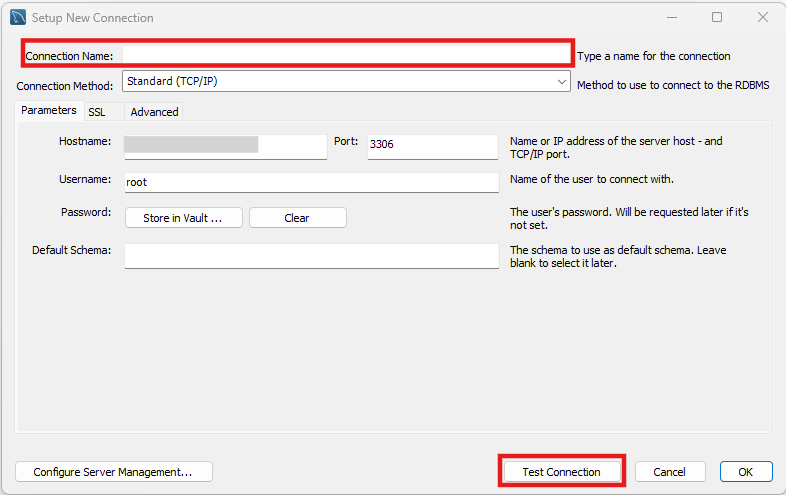Go to the Advanced tab
Image resolution: width=786 pixels, height=495 pixels.
(x=154, y=112)
